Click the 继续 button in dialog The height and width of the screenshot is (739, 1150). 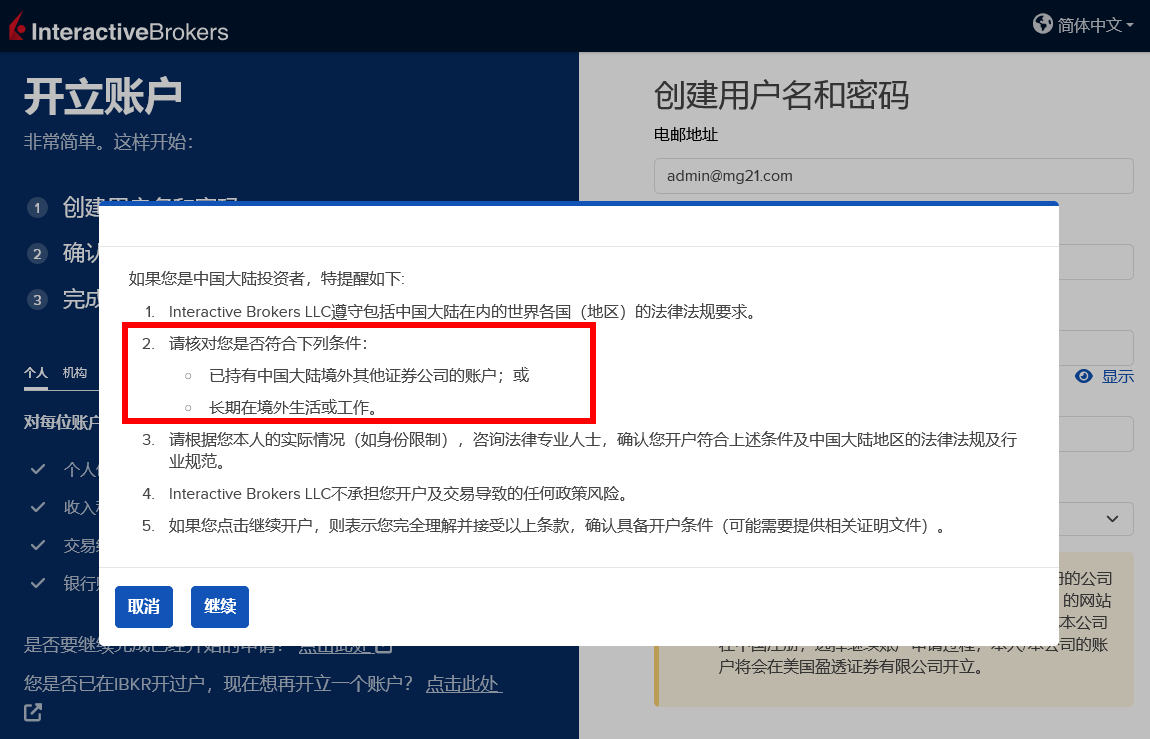pos(220,606)
